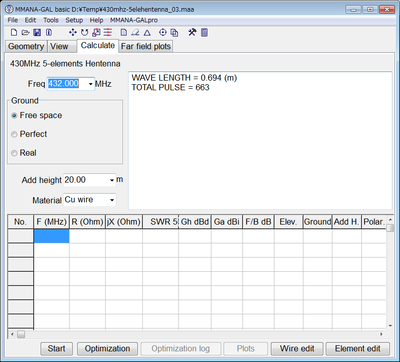Open the Setup menu
The width and height of the screenshot is (400, 362).
74,20
